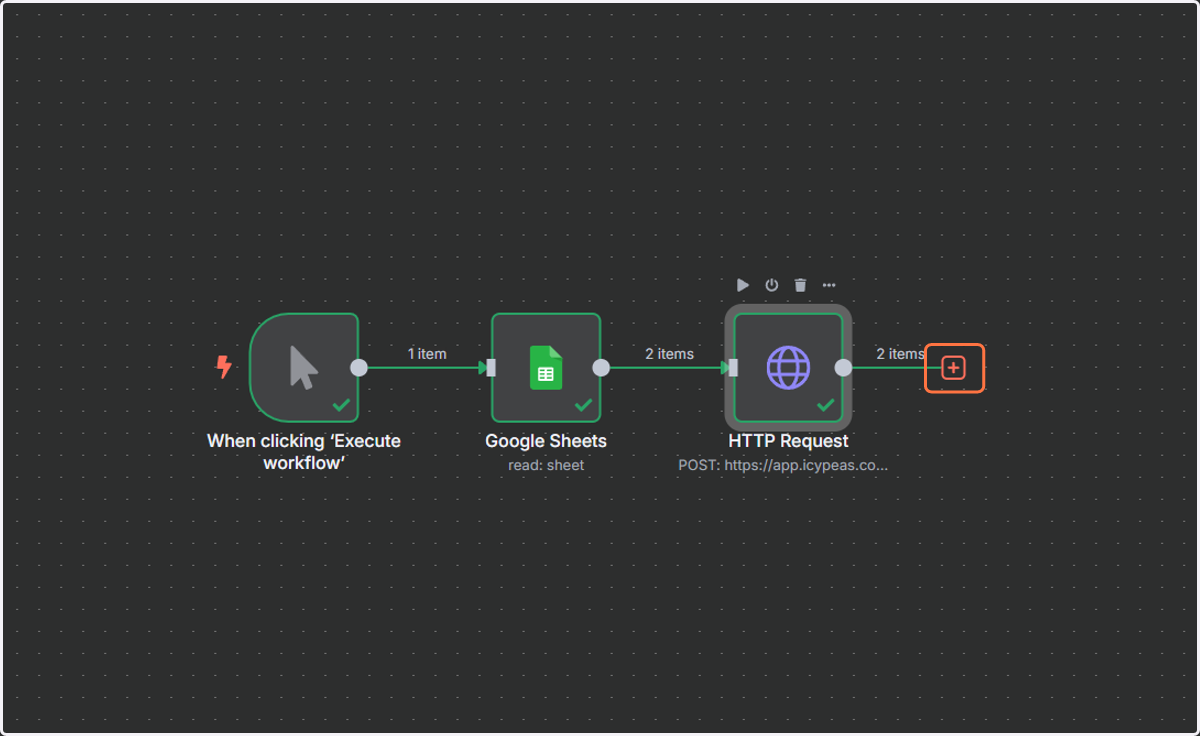
Task: Click the '1 item' connection label
Action: 427,354
